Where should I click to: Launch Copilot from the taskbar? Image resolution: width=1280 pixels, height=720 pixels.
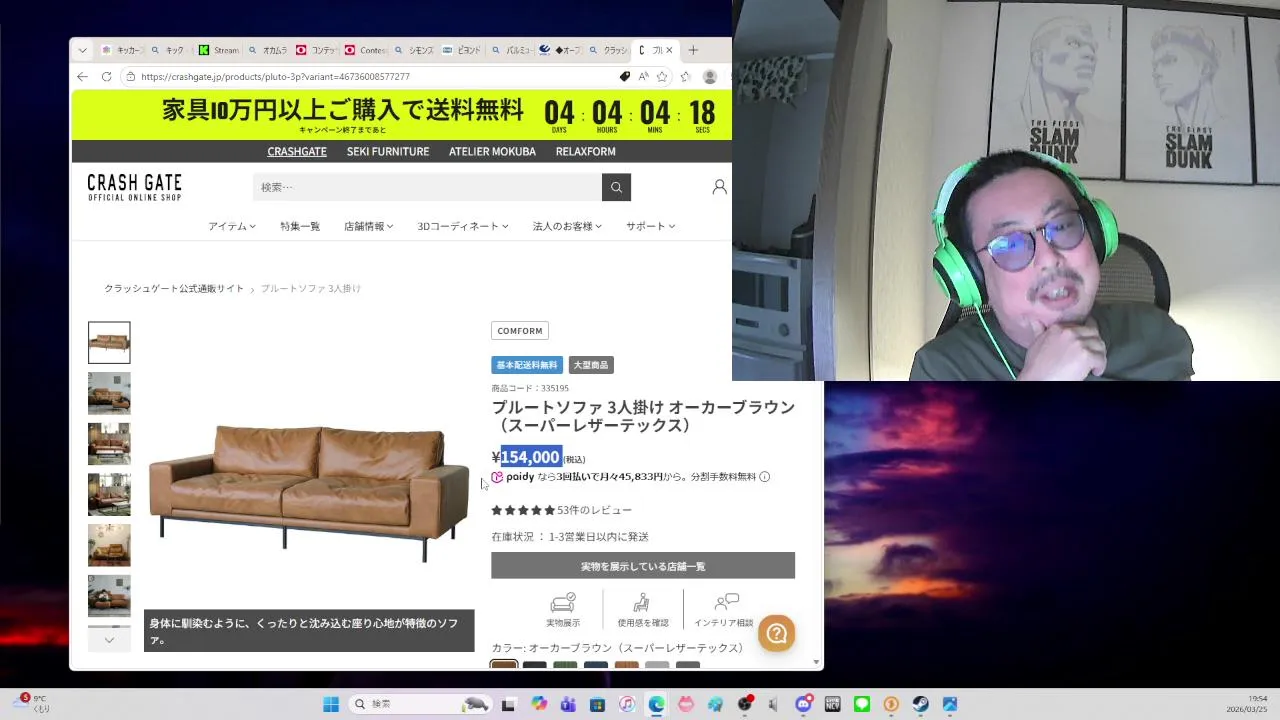coord(539,704)
